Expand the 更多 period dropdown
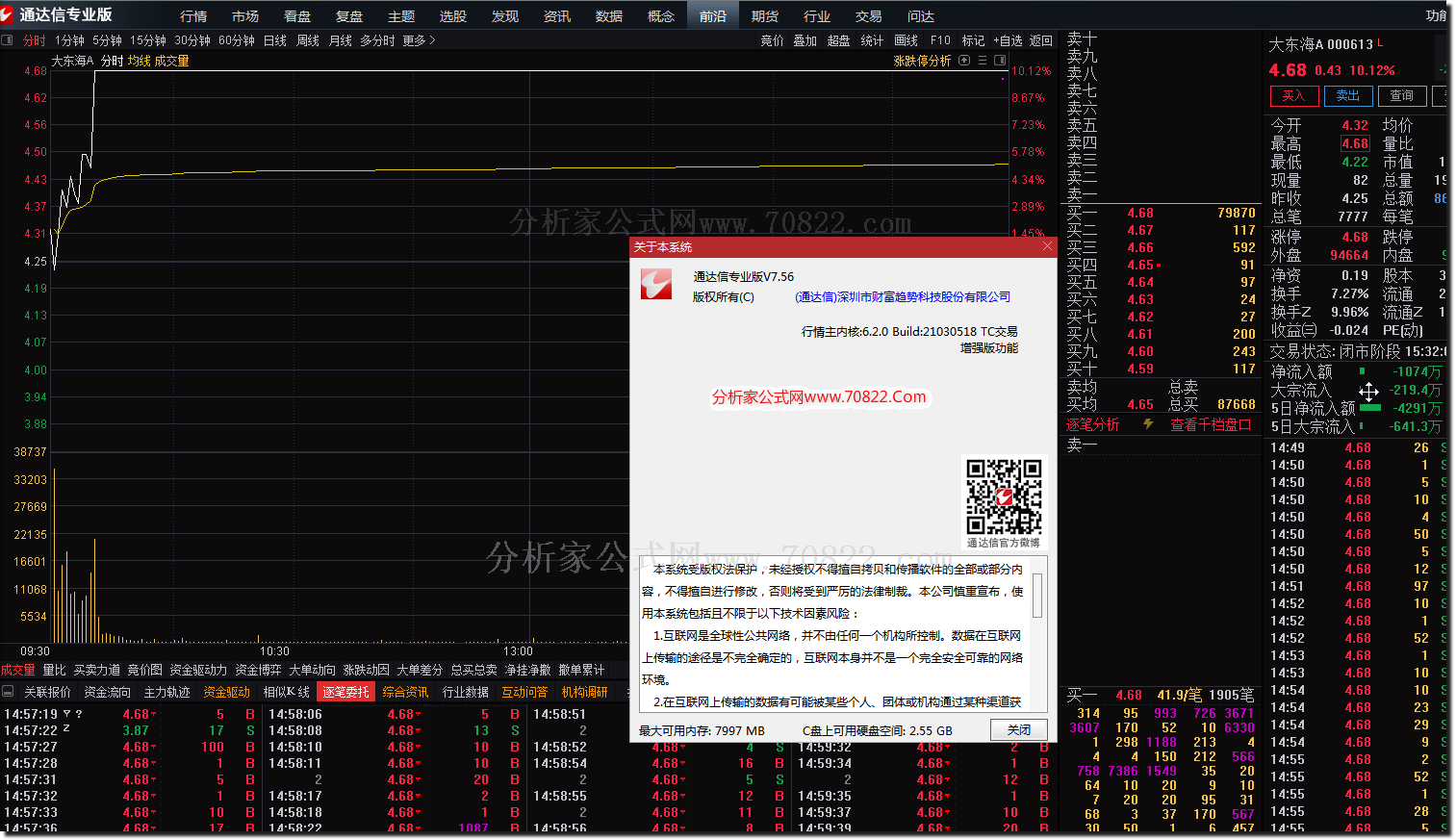 point(419,40)
